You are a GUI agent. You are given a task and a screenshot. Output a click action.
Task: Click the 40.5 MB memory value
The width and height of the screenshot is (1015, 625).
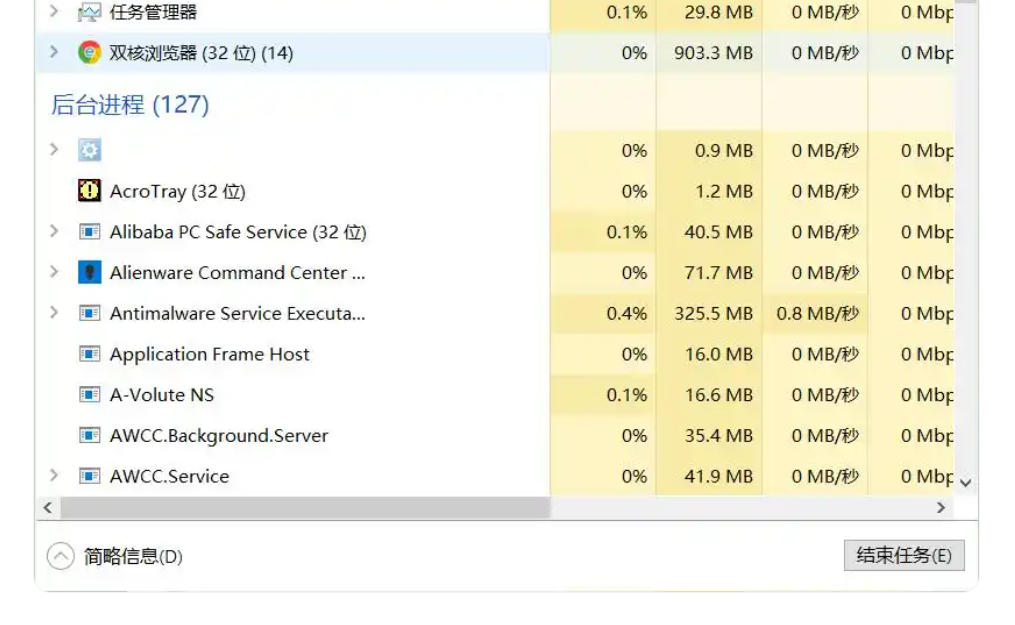click(719, 232)
